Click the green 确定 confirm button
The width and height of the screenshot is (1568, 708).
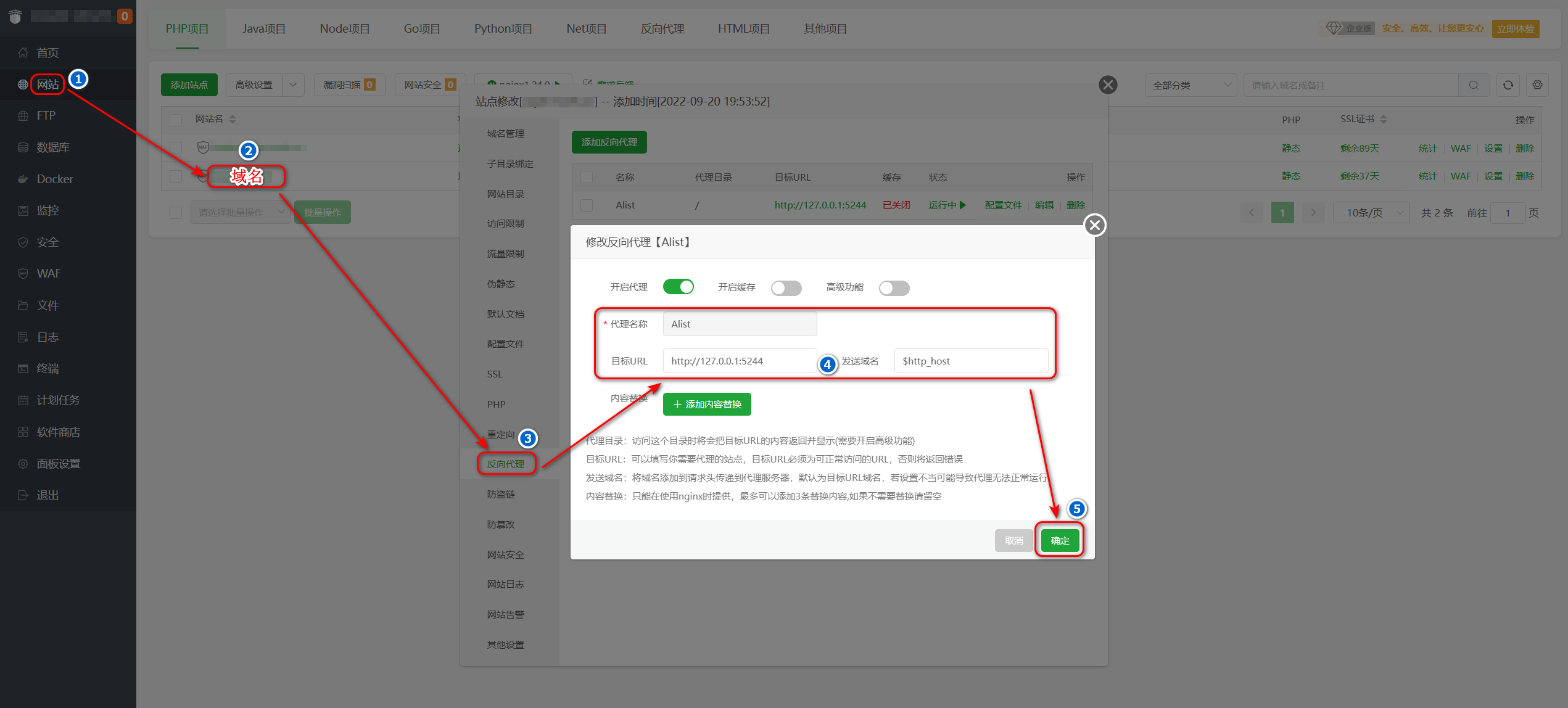point(1060,541)
